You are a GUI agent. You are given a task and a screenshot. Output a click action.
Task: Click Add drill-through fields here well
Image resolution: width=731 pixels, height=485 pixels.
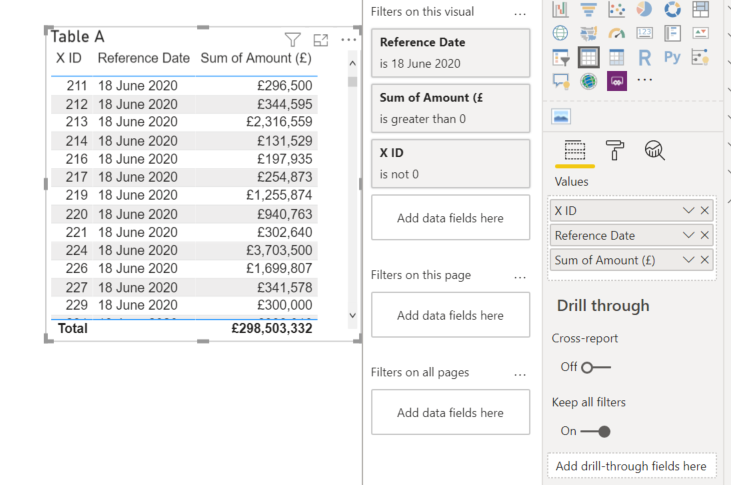[632, 465]
